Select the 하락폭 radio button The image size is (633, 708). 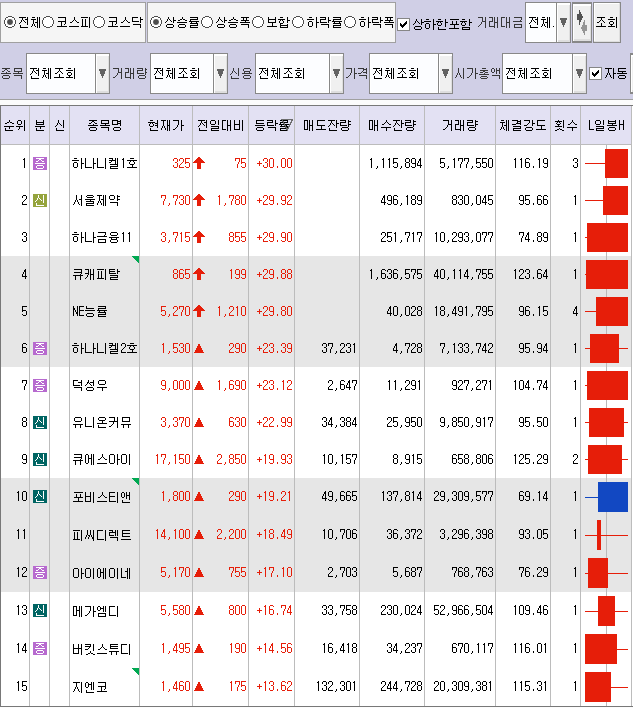coord(350,22)
